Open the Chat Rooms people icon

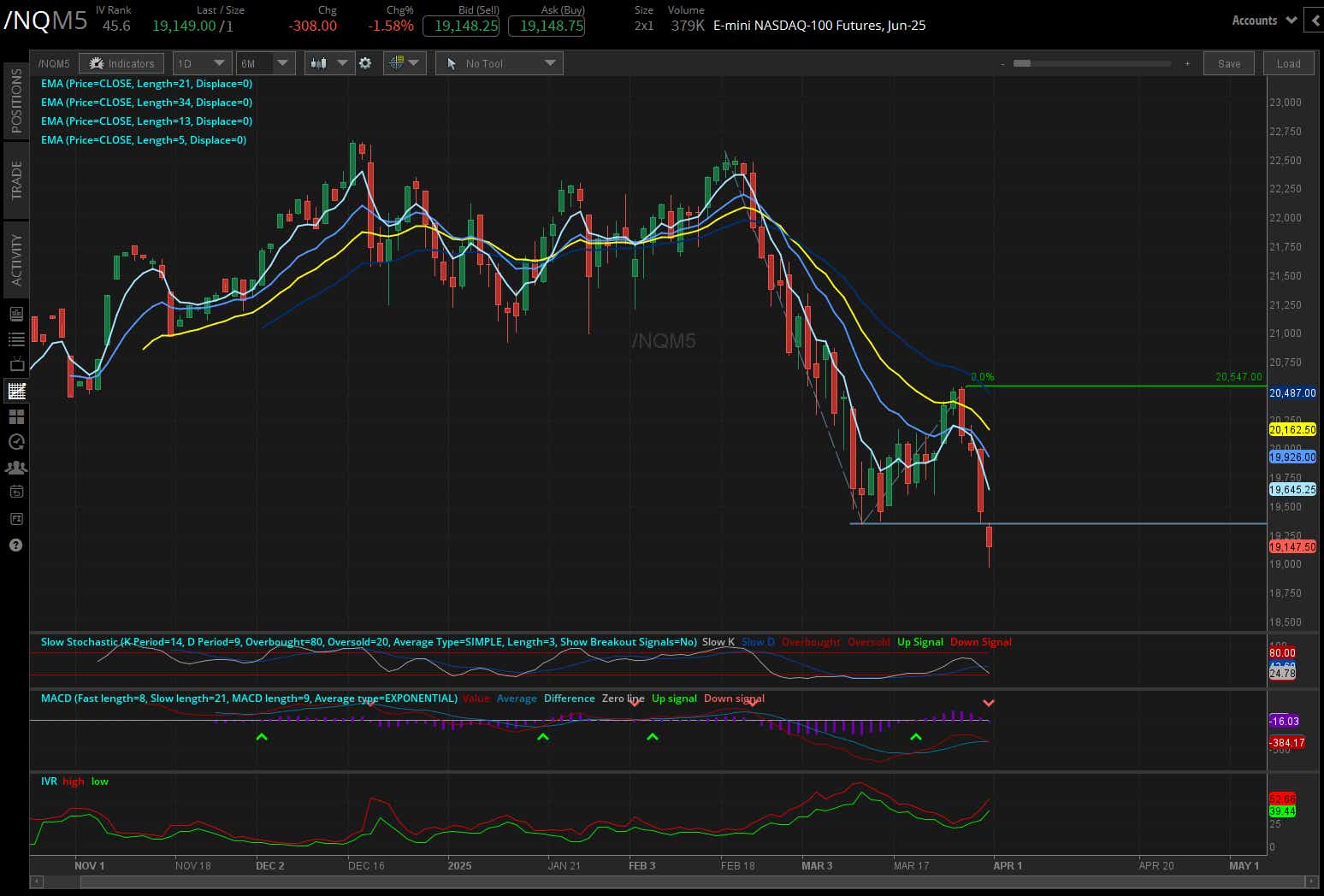(15, 468)
